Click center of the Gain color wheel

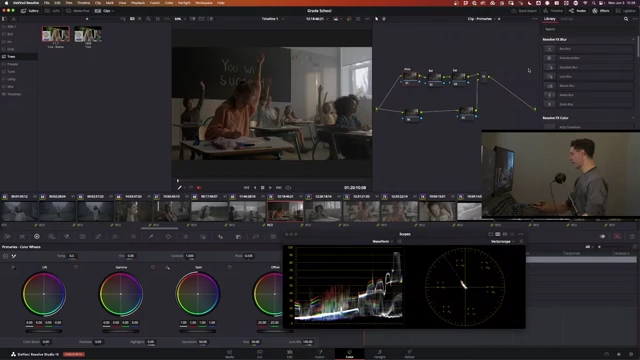click(x=198, y=294)
